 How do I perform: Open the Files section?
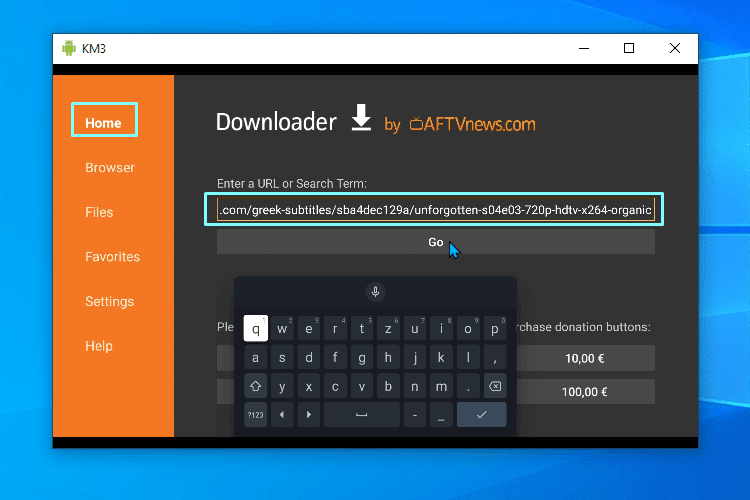point(99,212)
